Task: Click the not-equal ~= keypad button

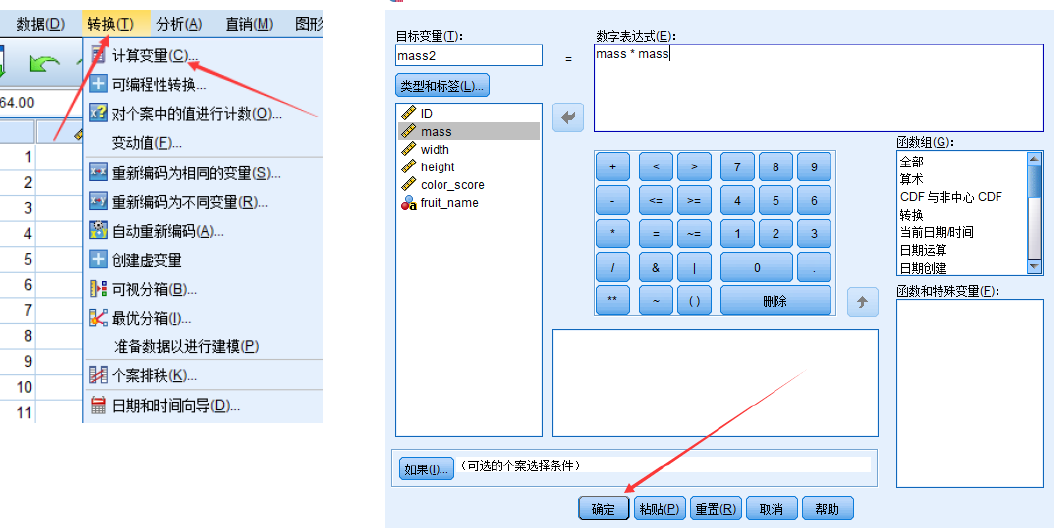Action: 694,233
